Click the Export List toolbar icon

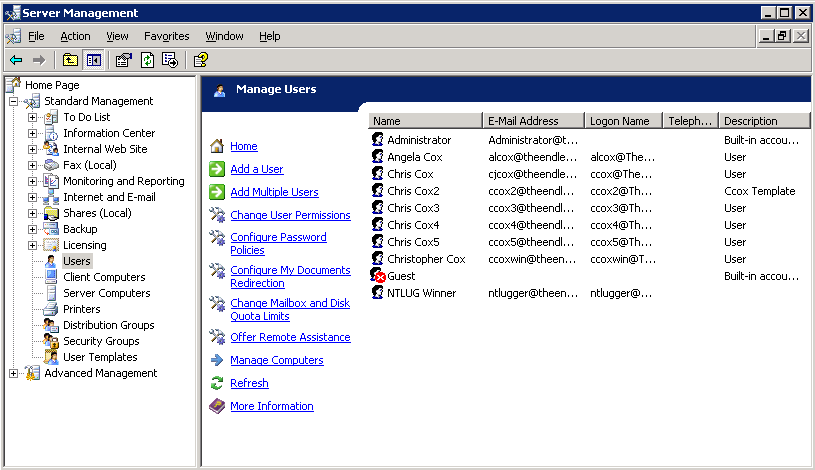170,60
